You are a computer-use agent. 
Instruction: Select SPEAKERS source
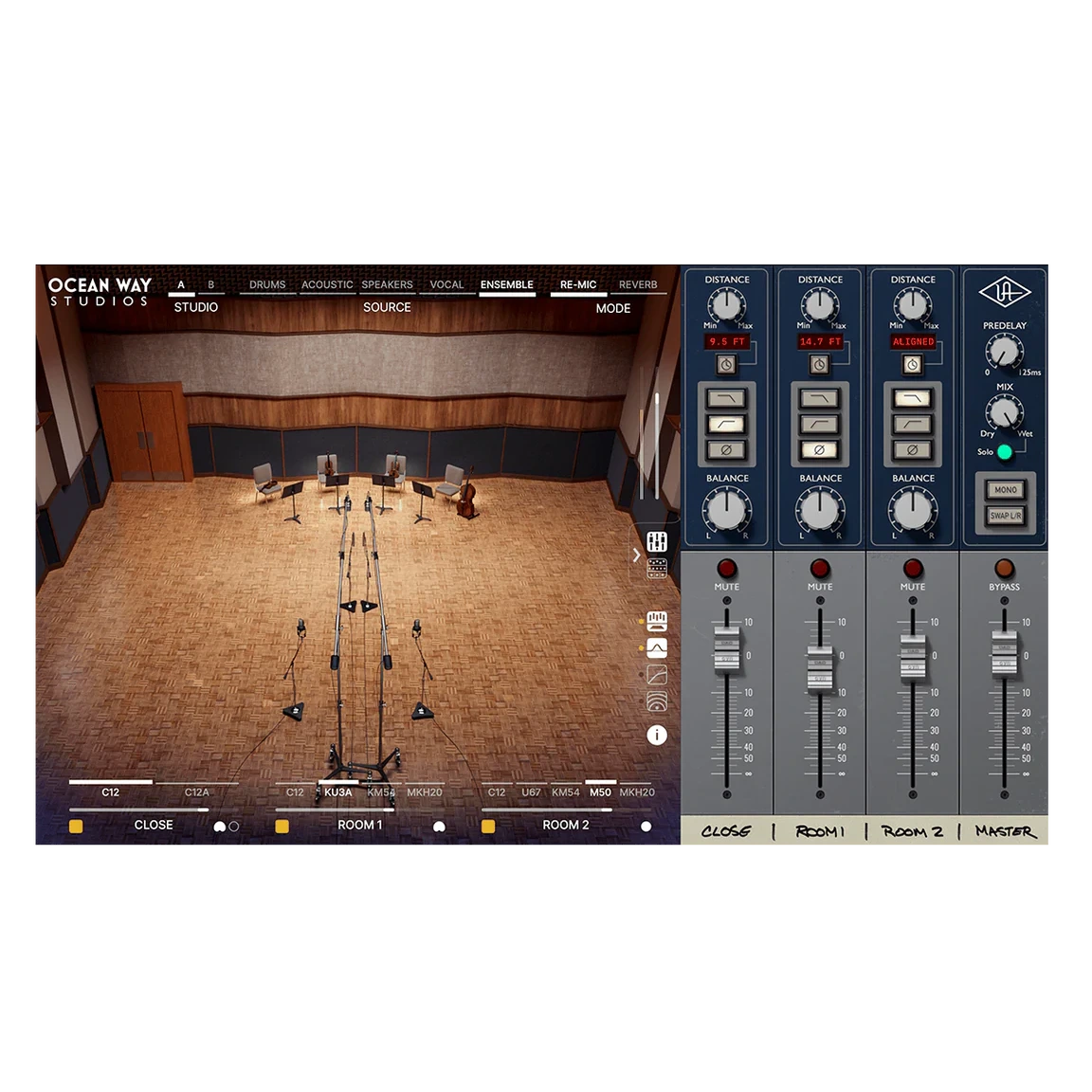pyautogui.click(x=387, y=284)
